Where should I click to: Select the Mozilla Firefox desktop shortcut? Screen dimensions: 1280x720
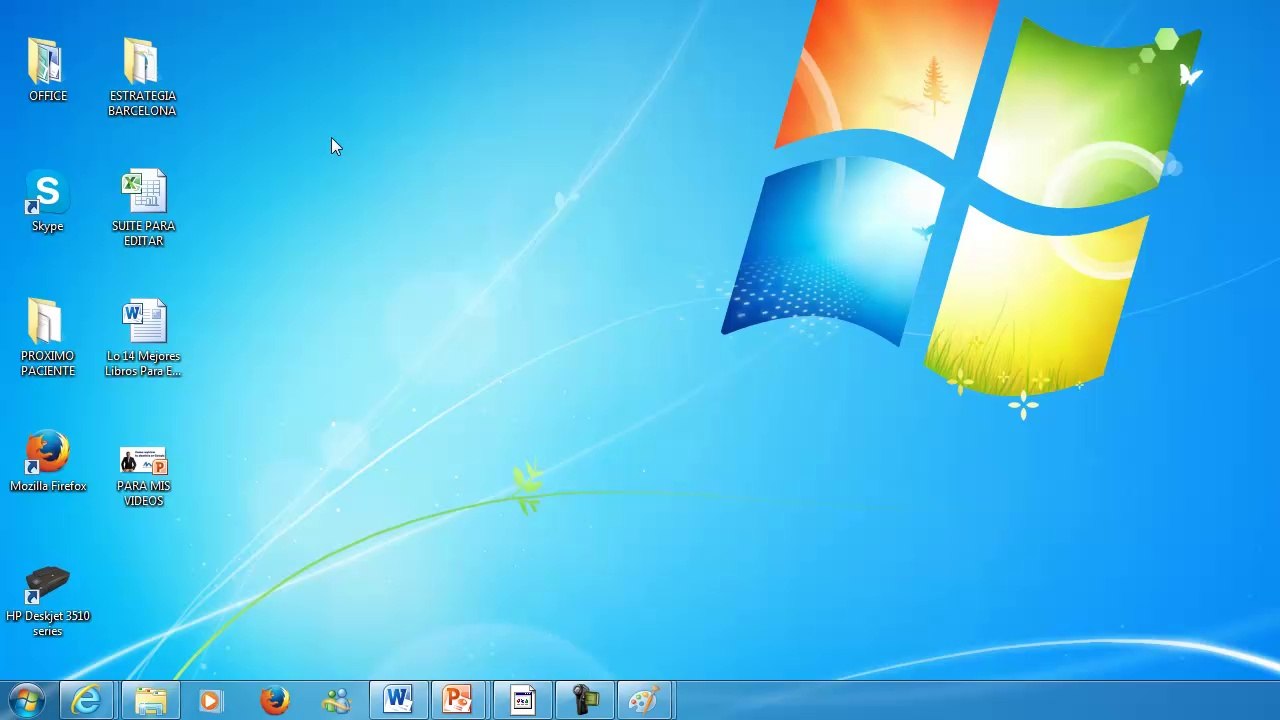tap(48, 461)
